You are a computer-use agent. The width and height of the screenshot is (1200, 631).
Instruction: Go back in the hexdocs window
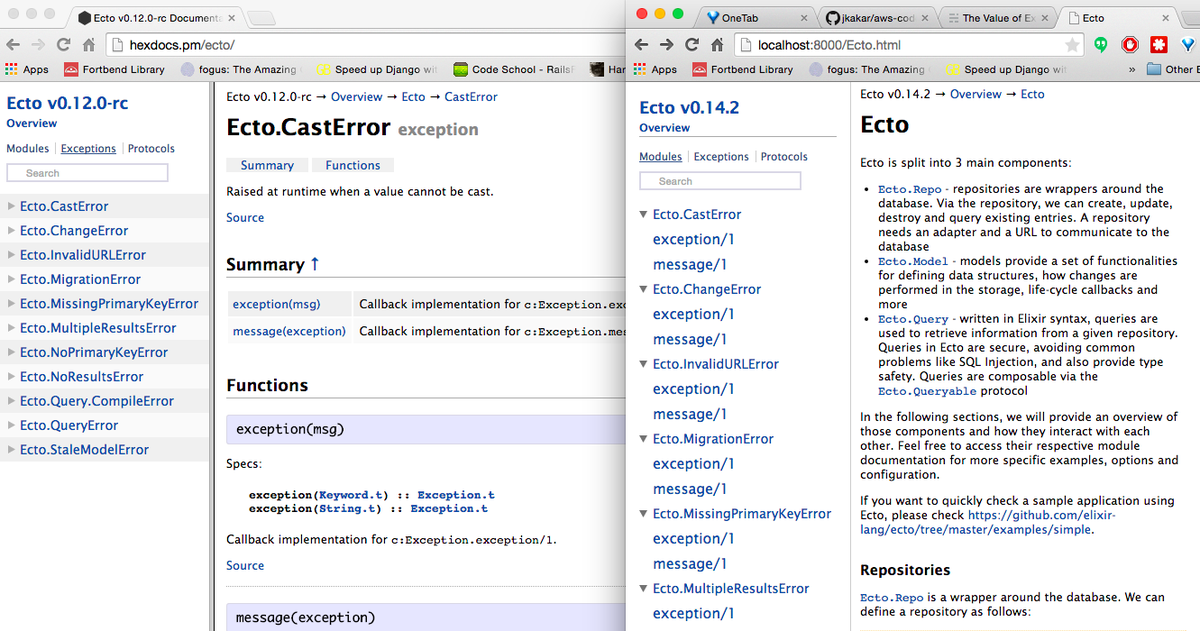coord(13,45)
